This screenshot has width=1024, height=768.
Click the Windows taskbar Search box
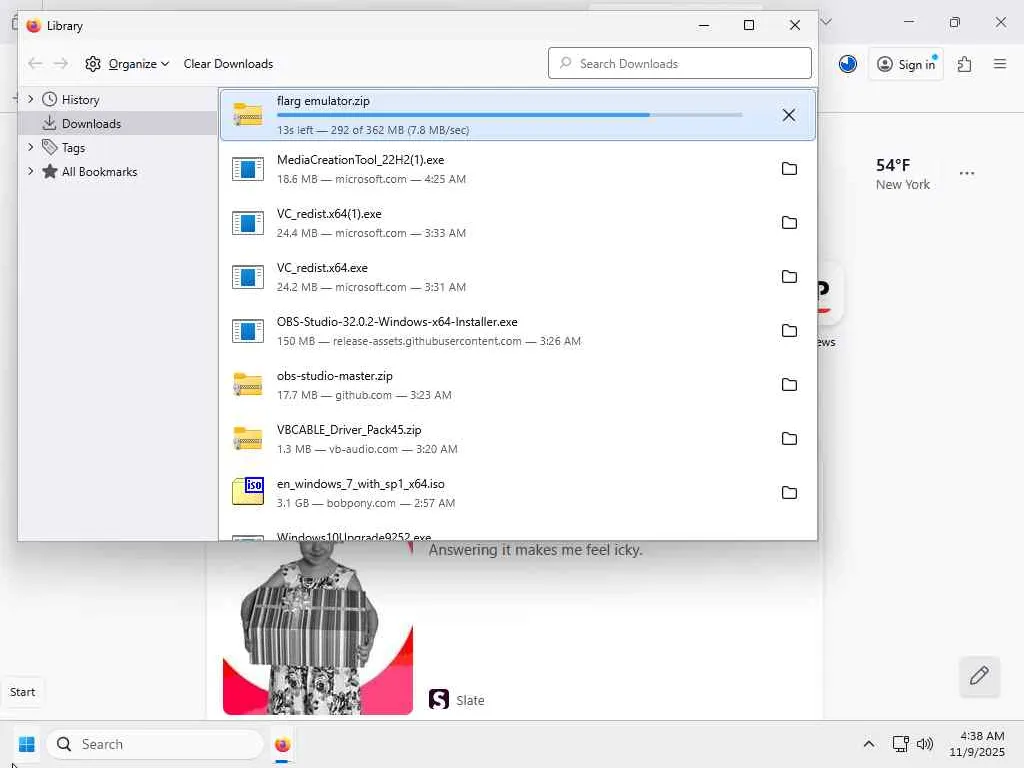coord(155,744)
